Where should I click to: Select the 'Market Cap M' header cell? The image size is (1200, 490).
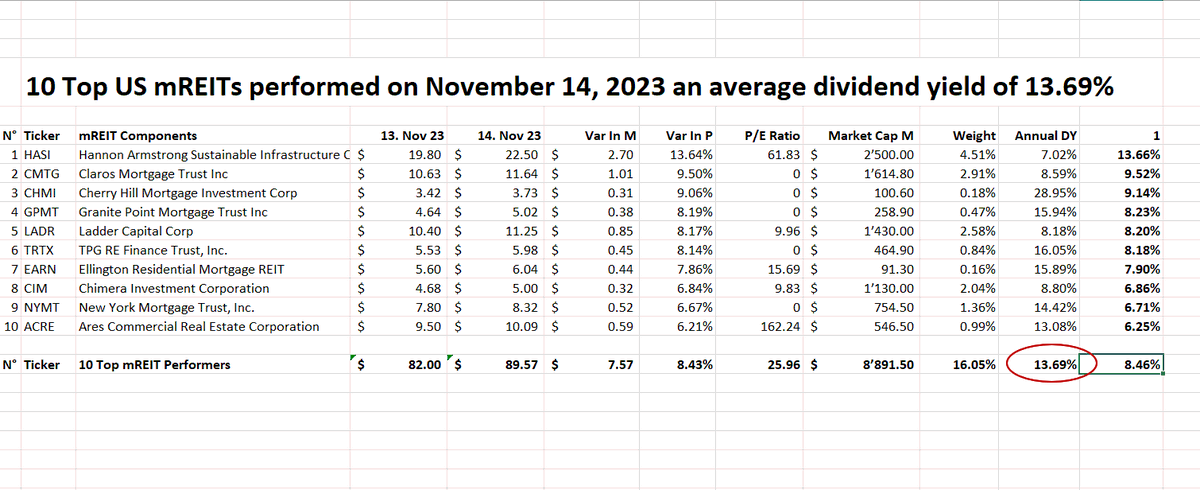click(x=872, y=136)
